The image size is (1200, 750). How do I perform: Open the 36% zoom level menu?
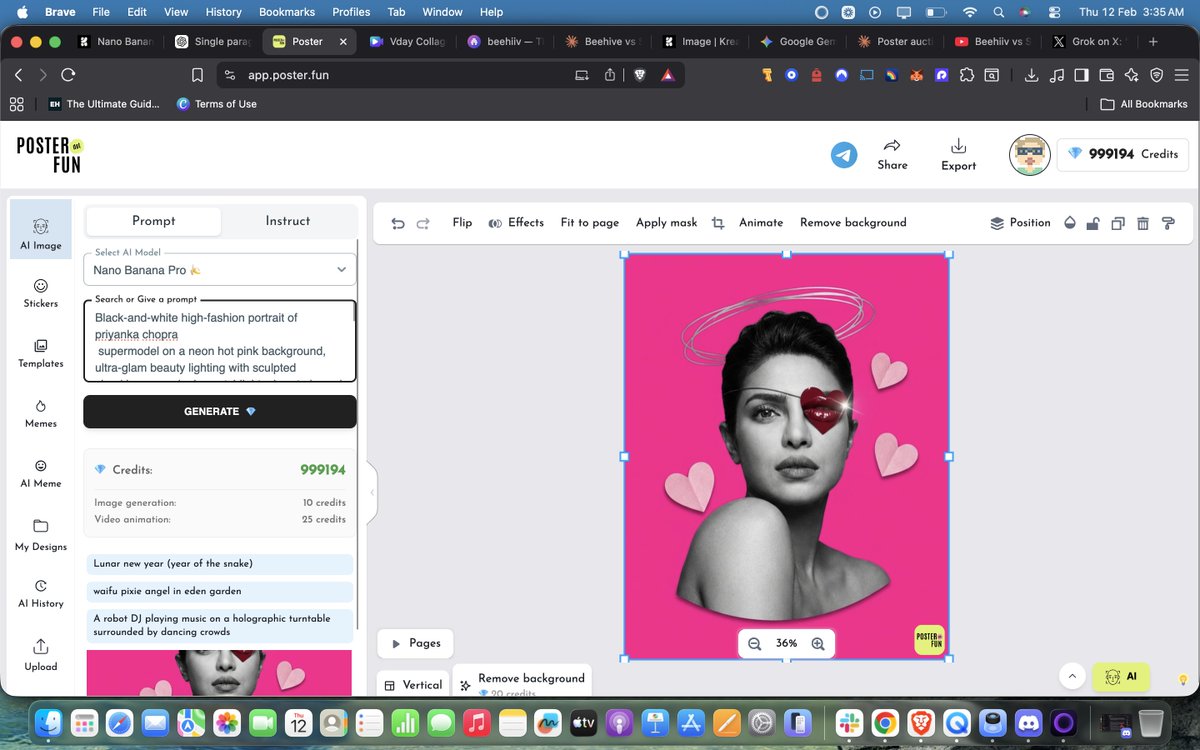pos(786,644)
